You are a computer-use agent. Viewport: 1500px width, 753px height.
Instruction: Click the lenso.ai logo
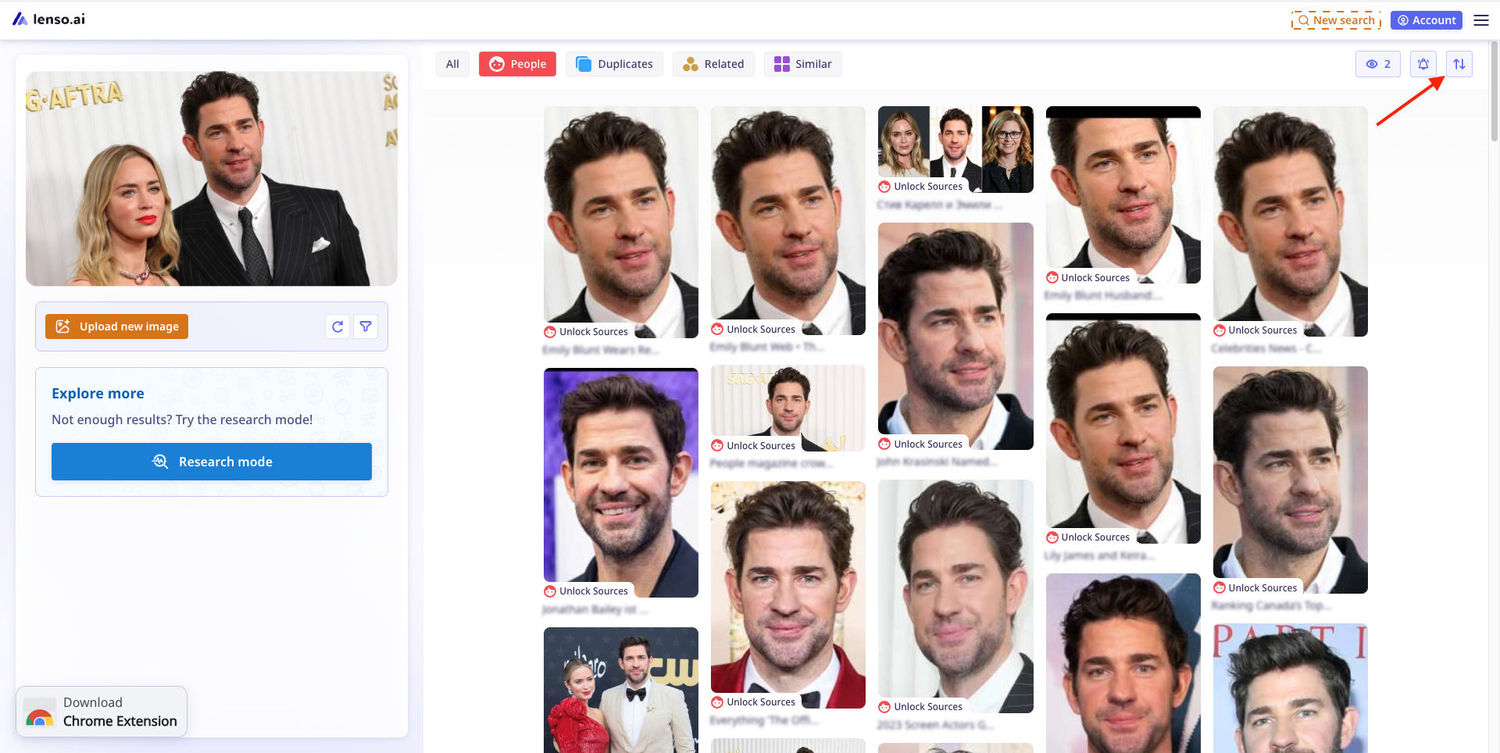pyautogui.click(x=49, y=19)
